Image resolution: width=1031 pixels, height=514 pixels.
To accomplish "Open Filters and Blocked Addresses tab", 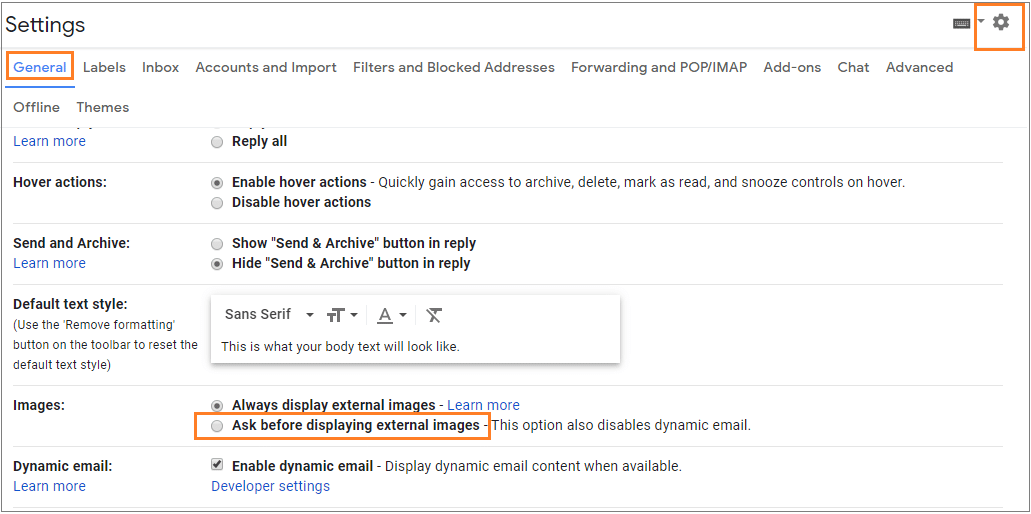I will click(x=454, y=67).
